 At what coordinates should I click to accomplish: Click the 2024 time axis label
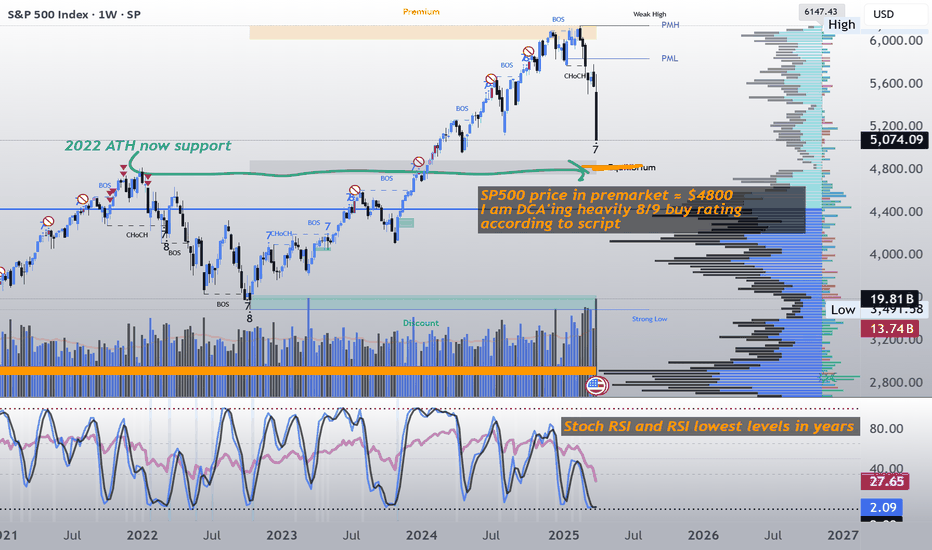click(x=421, y=535)
